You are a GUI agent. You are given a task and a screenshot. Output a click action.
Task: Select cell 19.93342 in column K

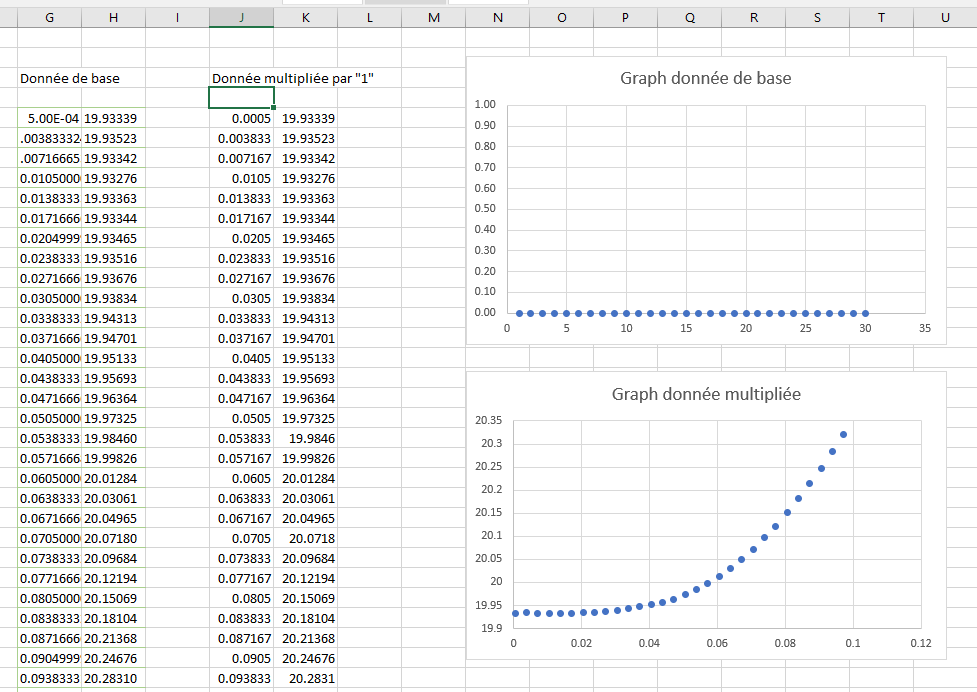pyautogui.click(x=306, y=158)
